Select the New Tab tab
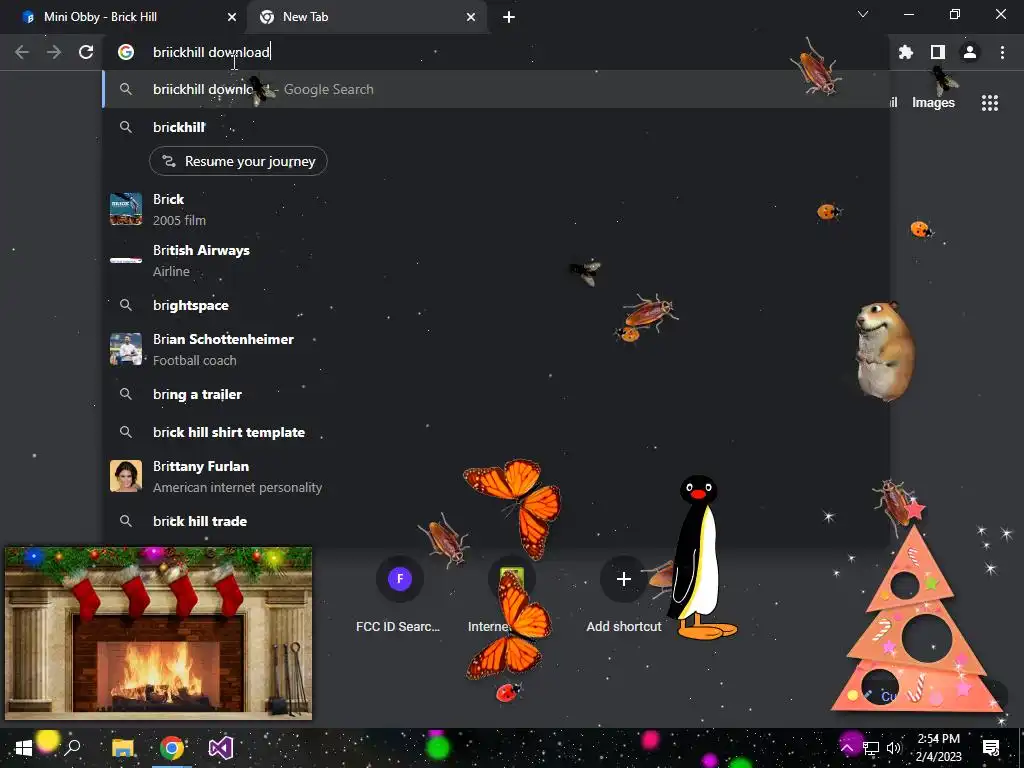1024x768 pixels. click(367, 17)
